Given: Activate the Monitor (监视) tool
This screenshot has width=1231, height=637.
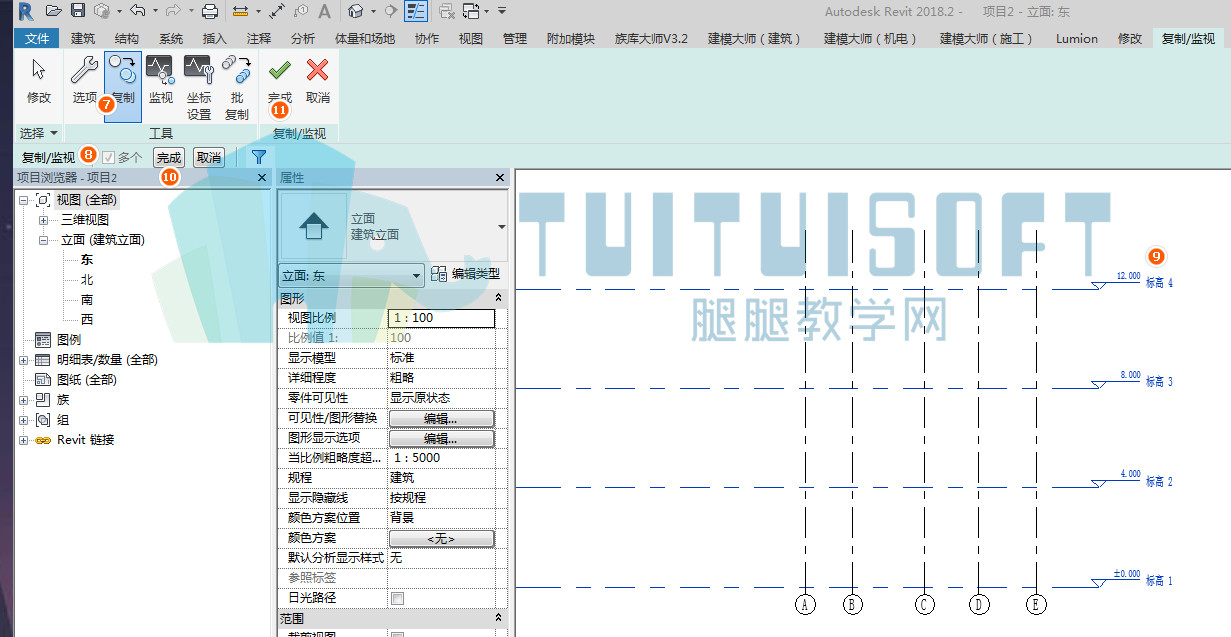Looking at the screenshot, I should tap(161, 81).
